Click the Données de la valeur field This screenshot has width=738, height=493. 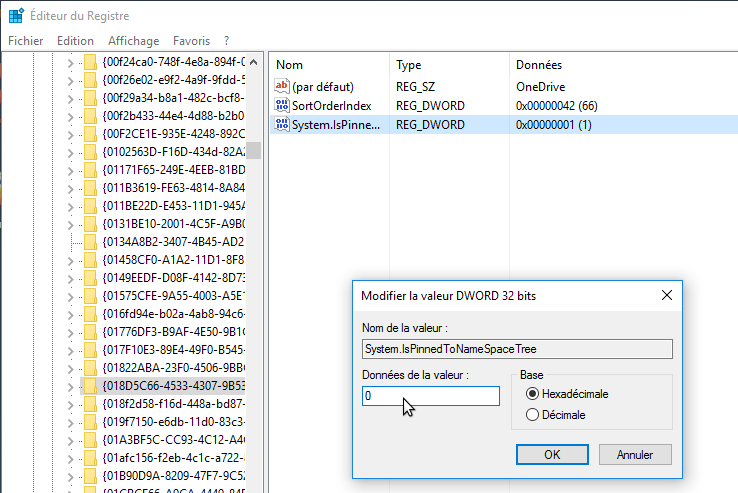[x=431, y=396]
